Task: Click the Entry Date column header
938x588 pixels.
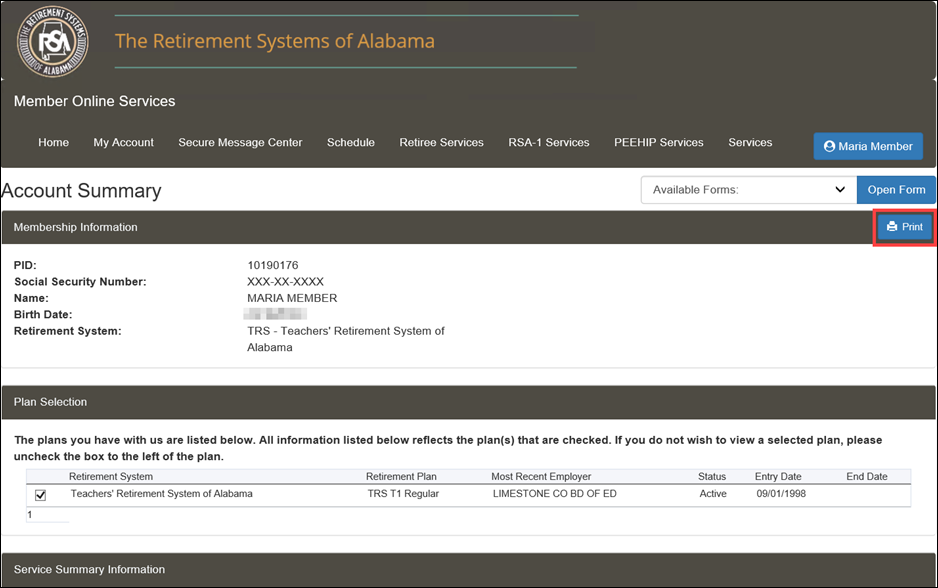Action: tap(778, 477)
